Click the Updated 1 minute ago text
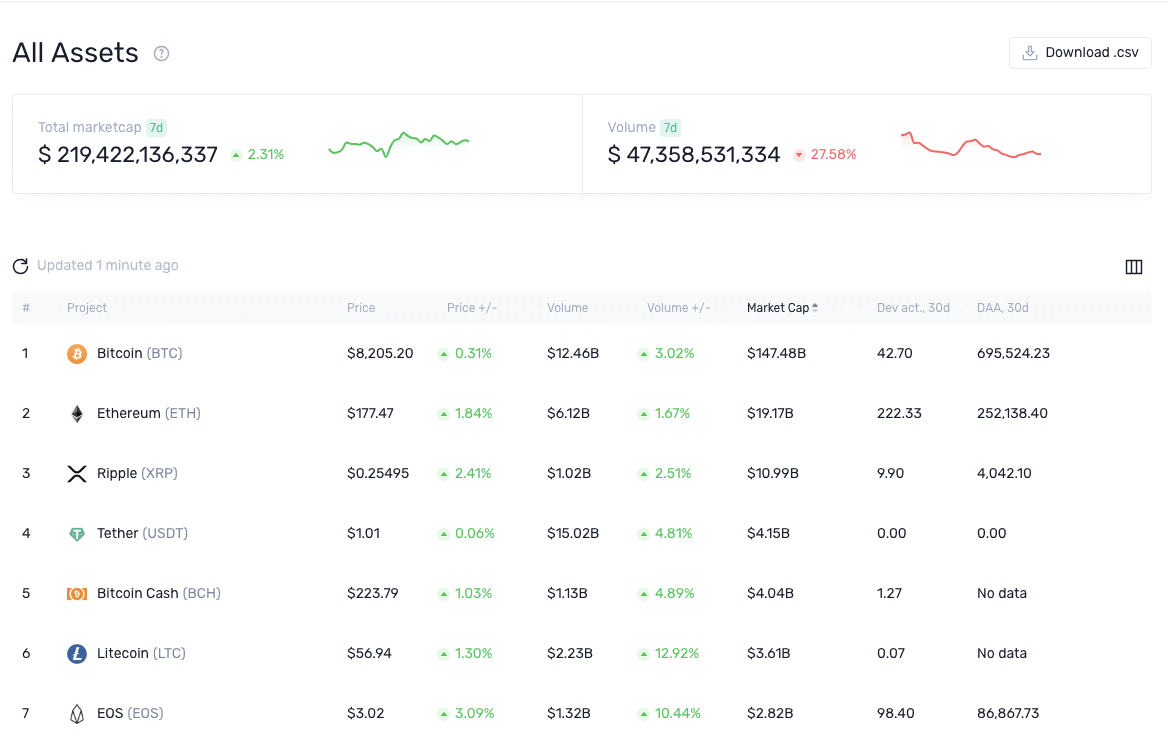1168x746 pixels. point(108,265)
